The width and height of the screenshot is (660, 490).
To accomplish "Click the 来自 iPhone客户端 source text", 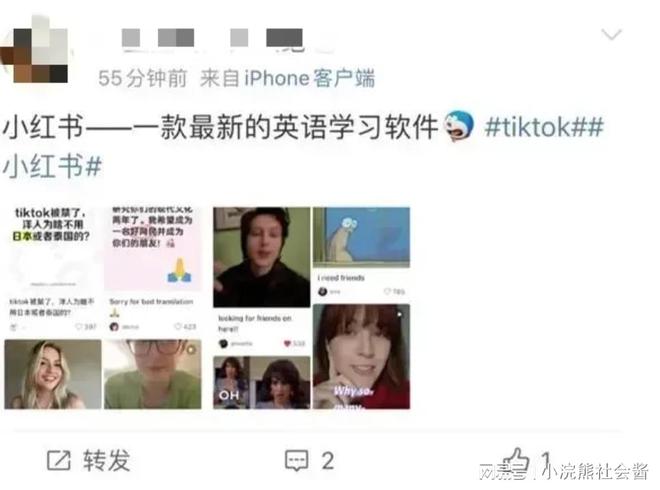I will pyautogui.click(x=287, y=78).
